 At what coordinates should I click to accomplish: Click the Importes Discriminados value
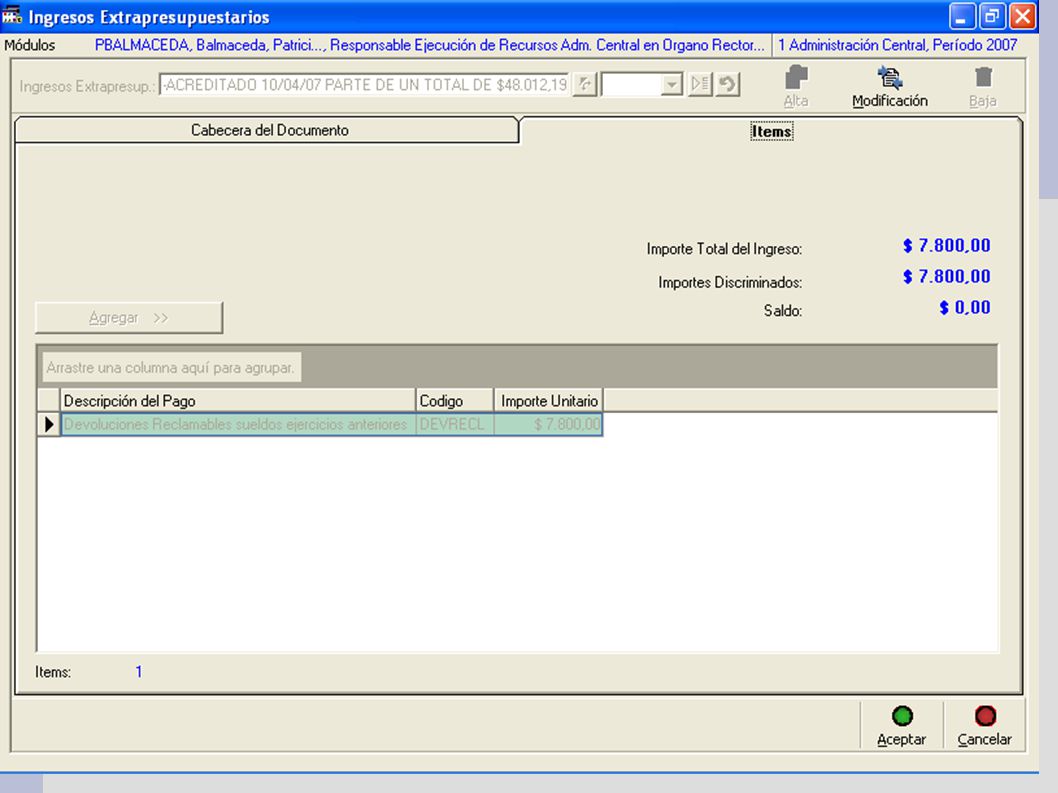tap(947, 277)
